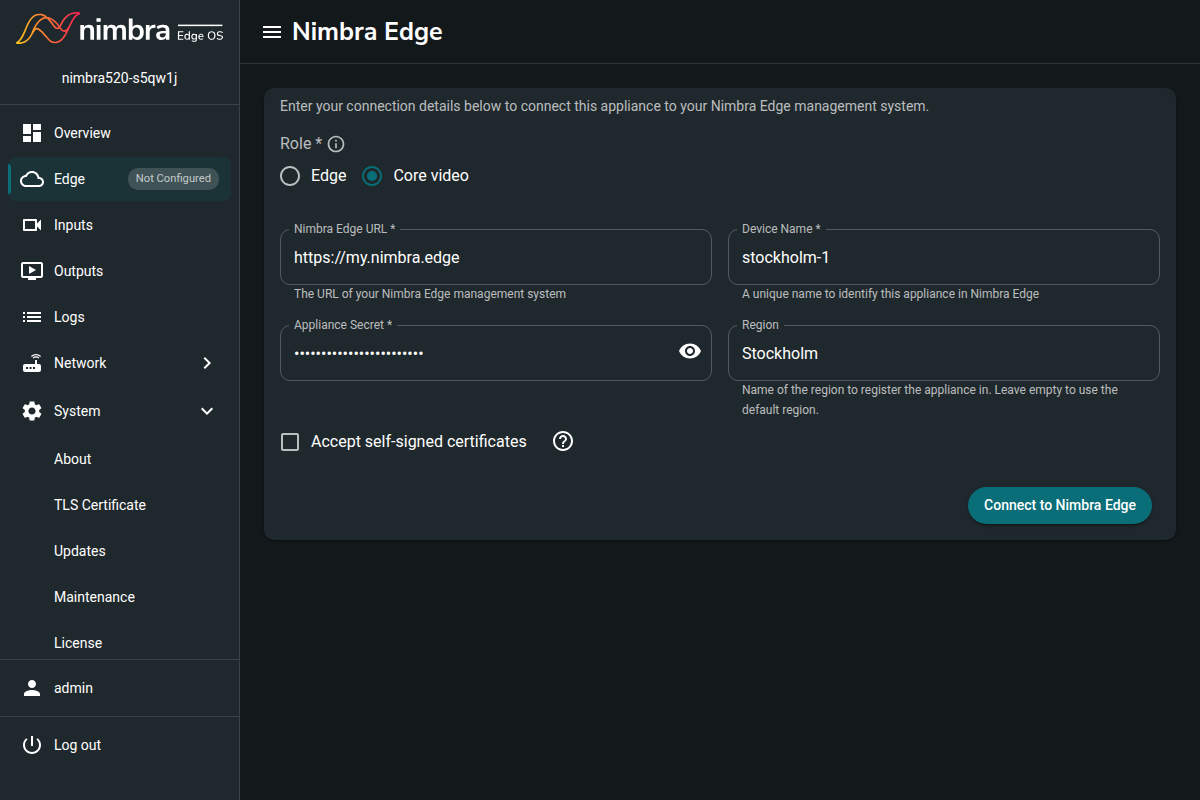The image size is (1200, 800).
Task: Open the Updates page
Action: pos(120,551)
